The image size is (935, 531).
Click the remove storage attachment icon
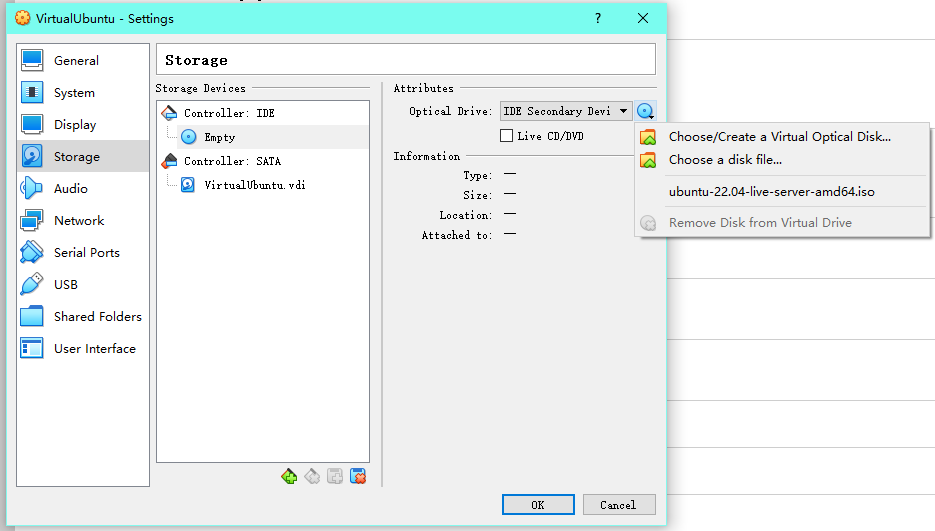[358, 476]
